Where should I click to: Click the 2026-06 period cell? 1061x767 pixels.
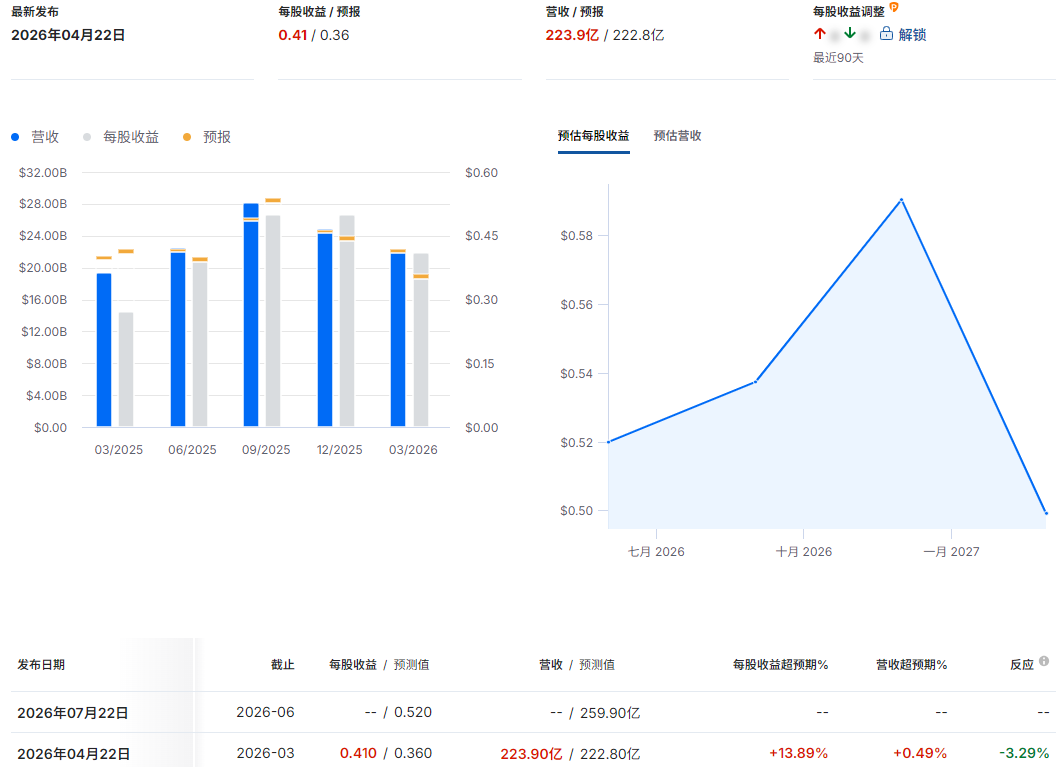265,712
